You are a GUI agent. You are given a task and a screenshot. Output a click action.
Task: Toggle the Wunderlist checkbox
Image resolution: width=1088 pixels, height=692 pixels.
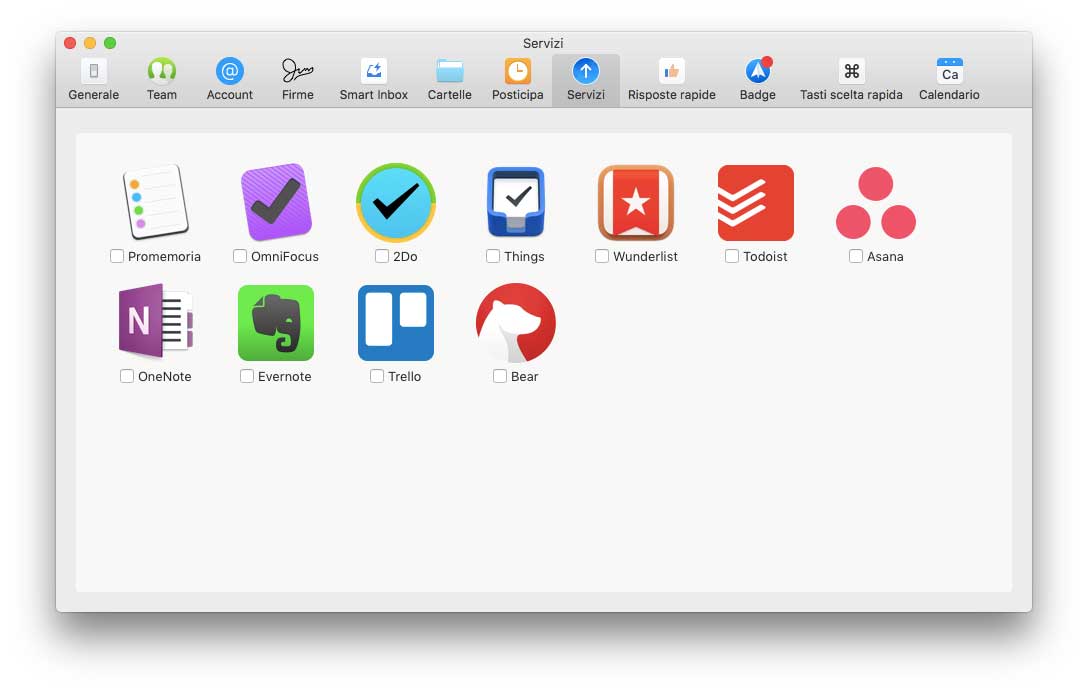point(602,256)
